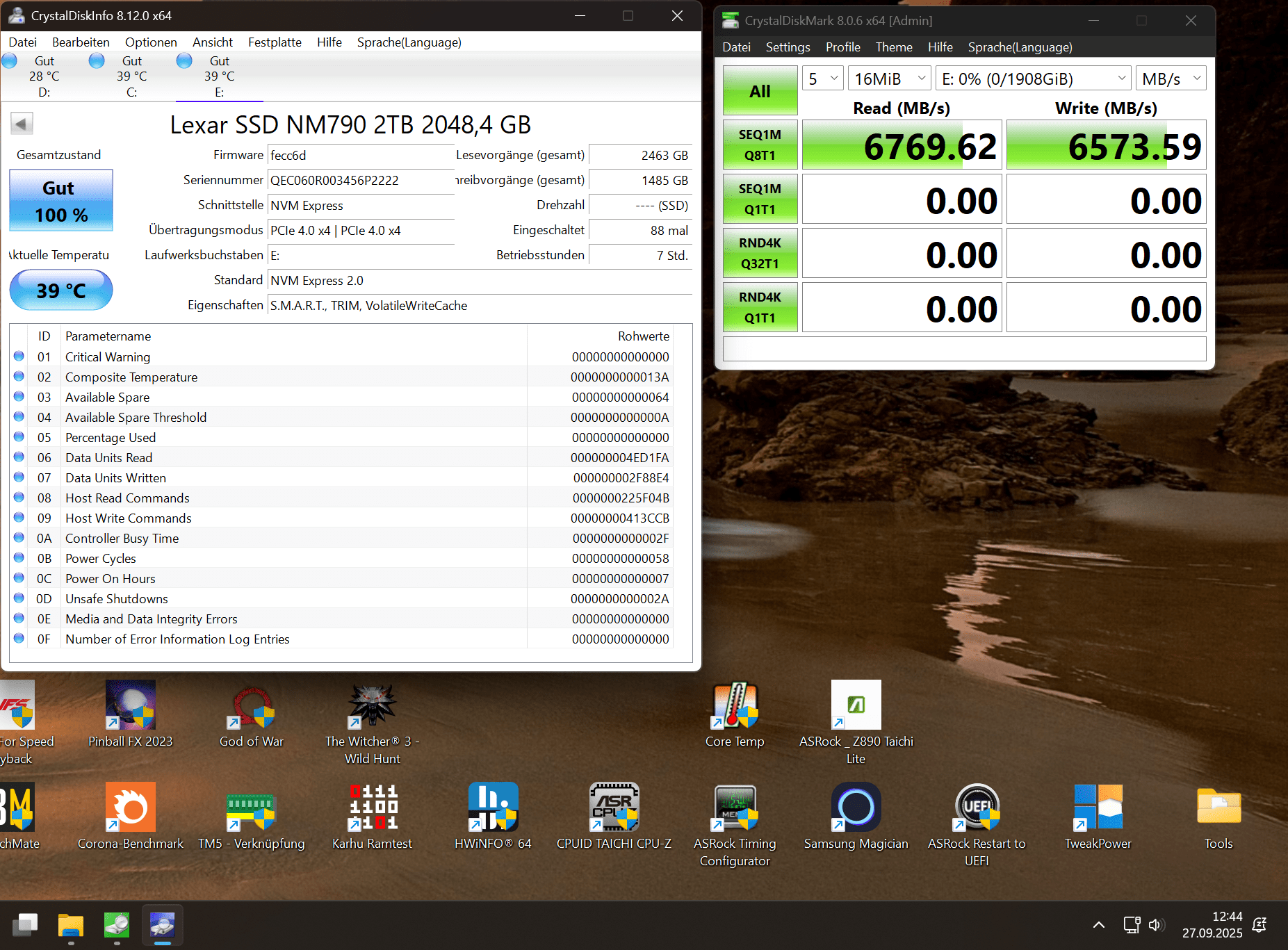Viewport: 1288px width, 950px height.
Task: Launch Samsung Magician from the desktop
Action: point(856,816)
